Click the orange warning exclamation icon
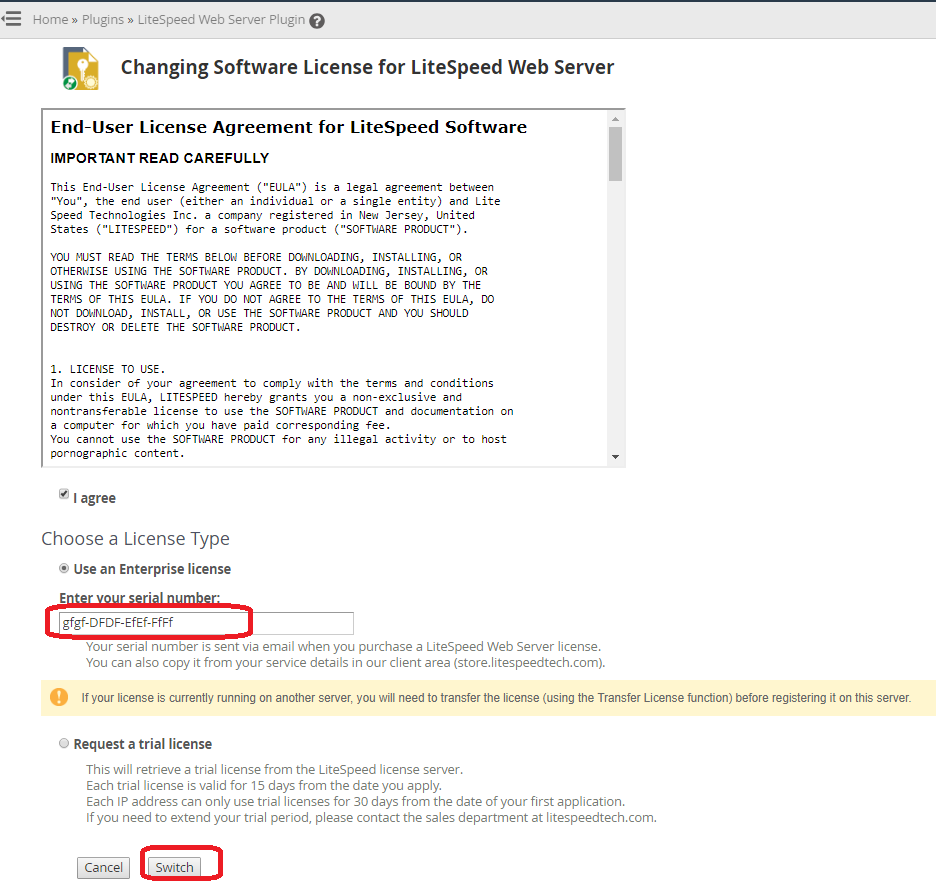 pos(58,697)
